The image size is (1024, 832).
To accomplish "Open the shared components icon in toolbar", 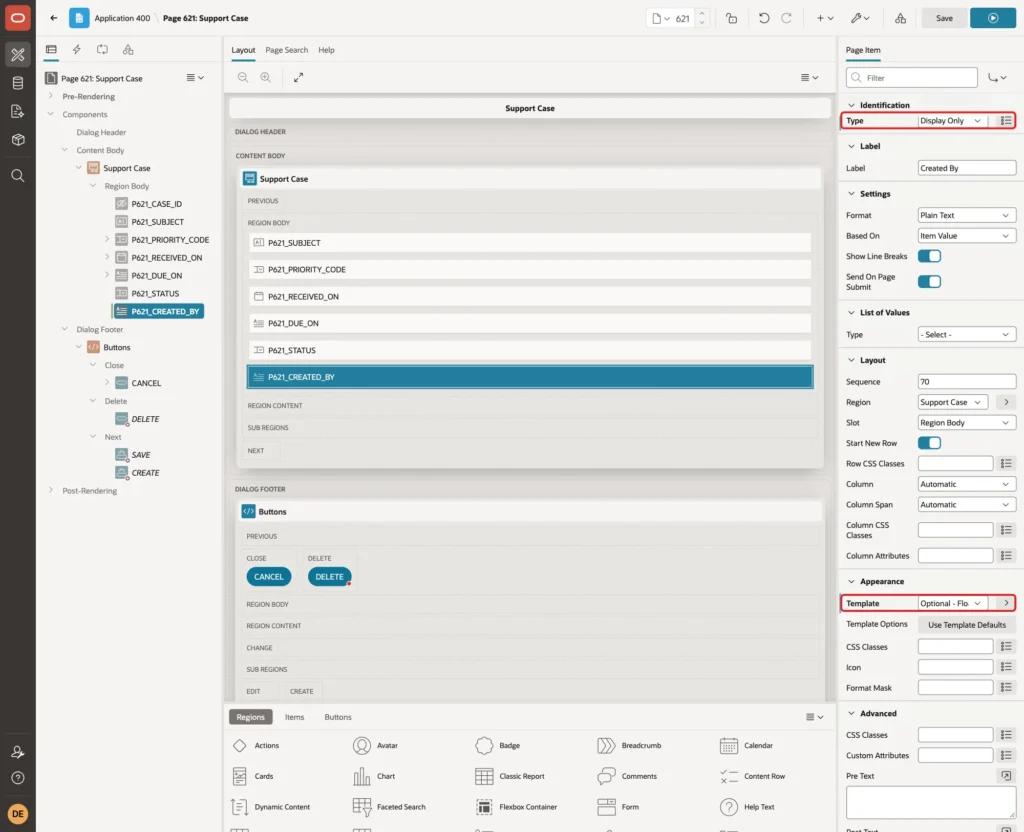I will click(x=900, y=18).
